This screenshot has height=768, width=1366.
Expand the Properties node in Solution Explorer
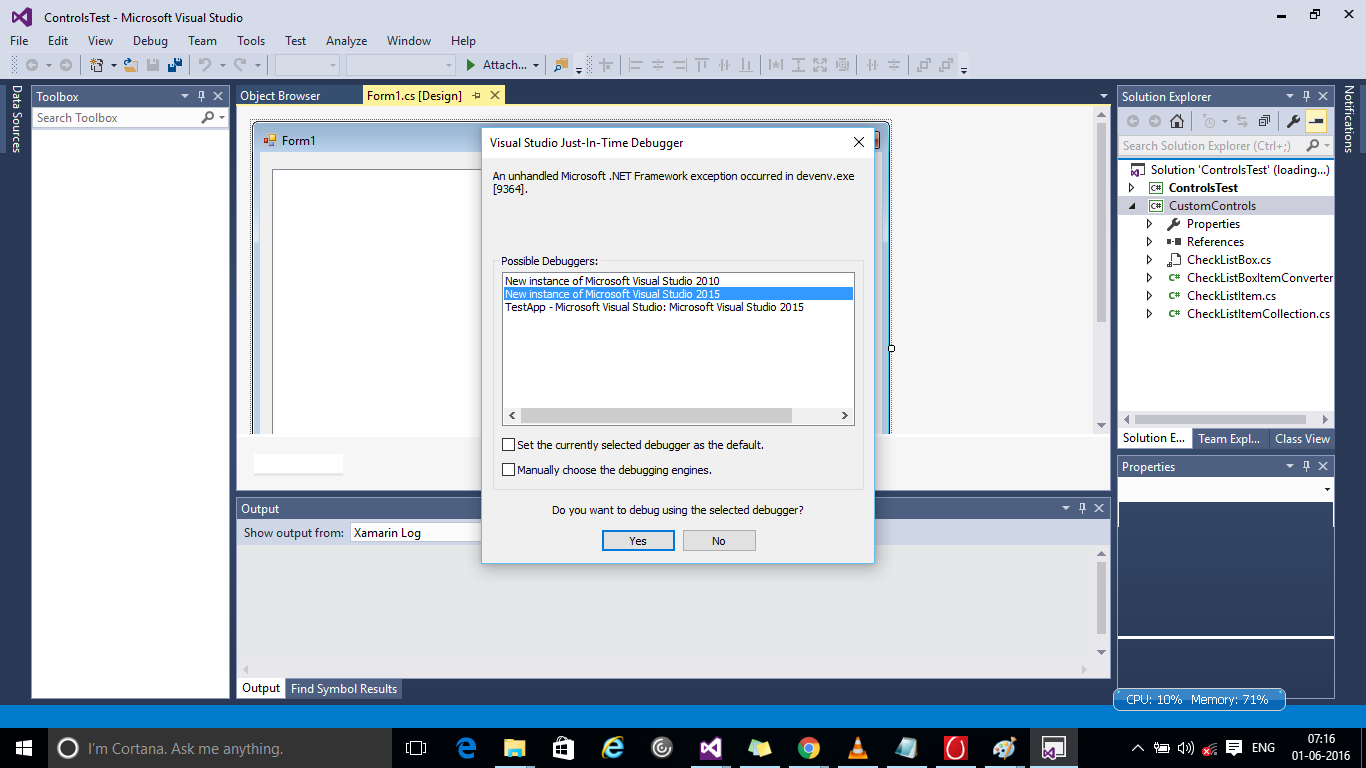1150,224
